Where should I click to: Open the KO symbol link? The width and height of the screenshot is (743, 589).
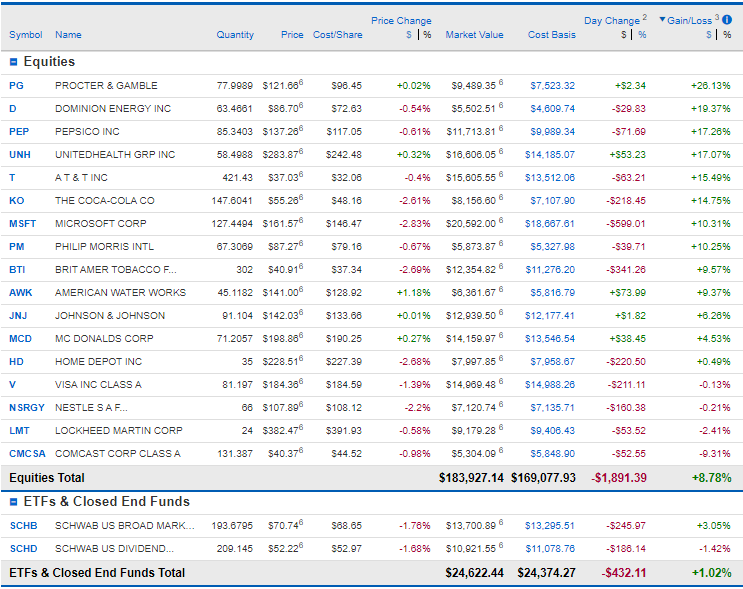point(17,200)
